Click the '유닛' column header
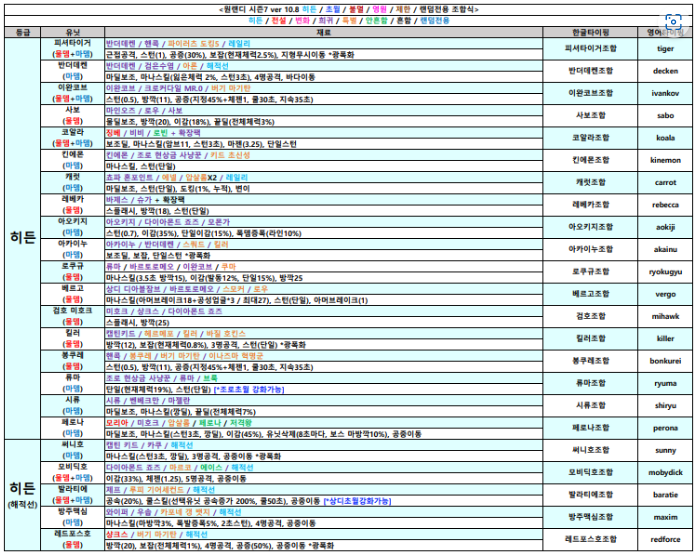 click(x=72, y=32)
